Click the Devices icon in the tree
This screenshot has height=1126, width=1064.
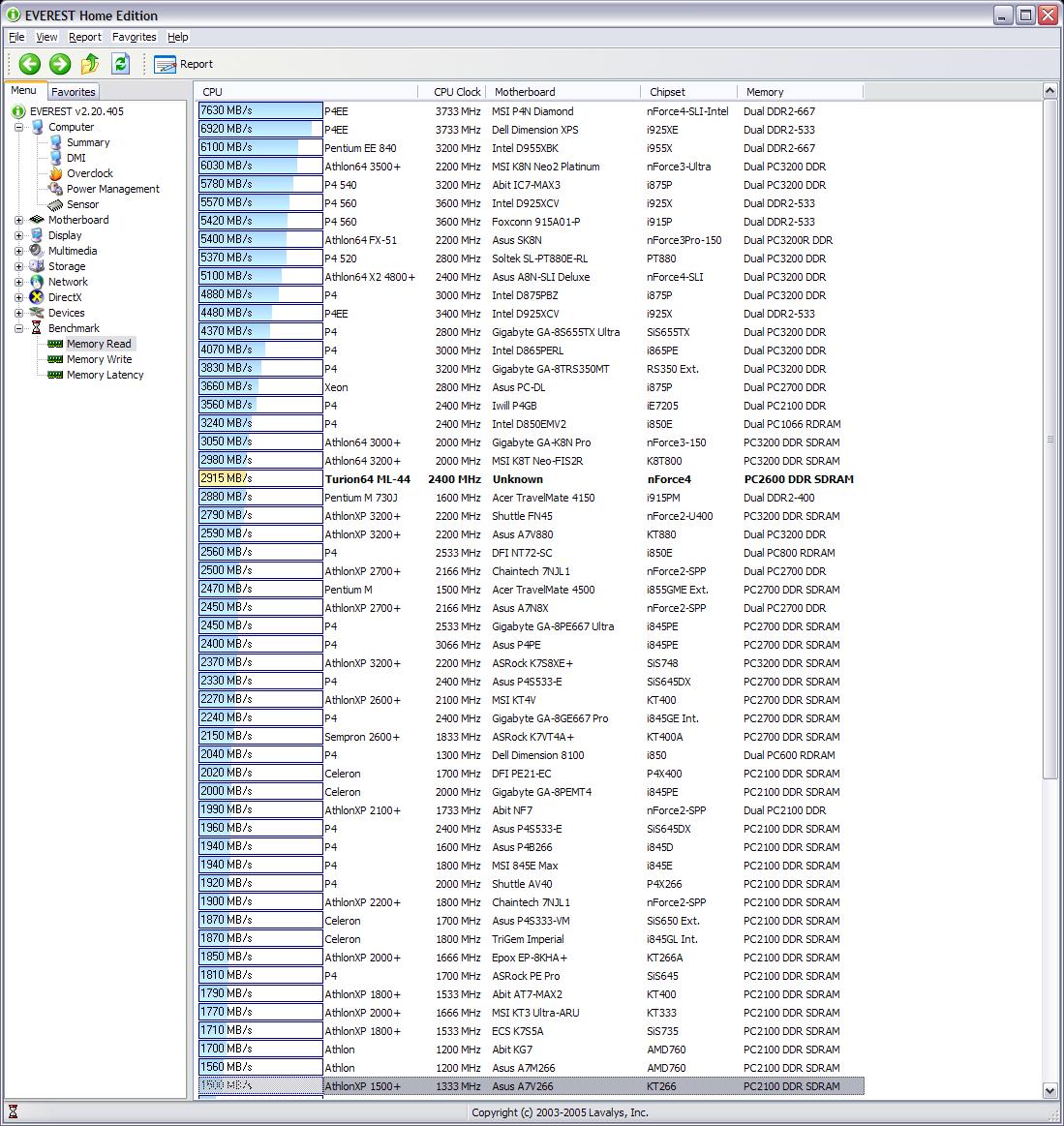click(37, 313)
